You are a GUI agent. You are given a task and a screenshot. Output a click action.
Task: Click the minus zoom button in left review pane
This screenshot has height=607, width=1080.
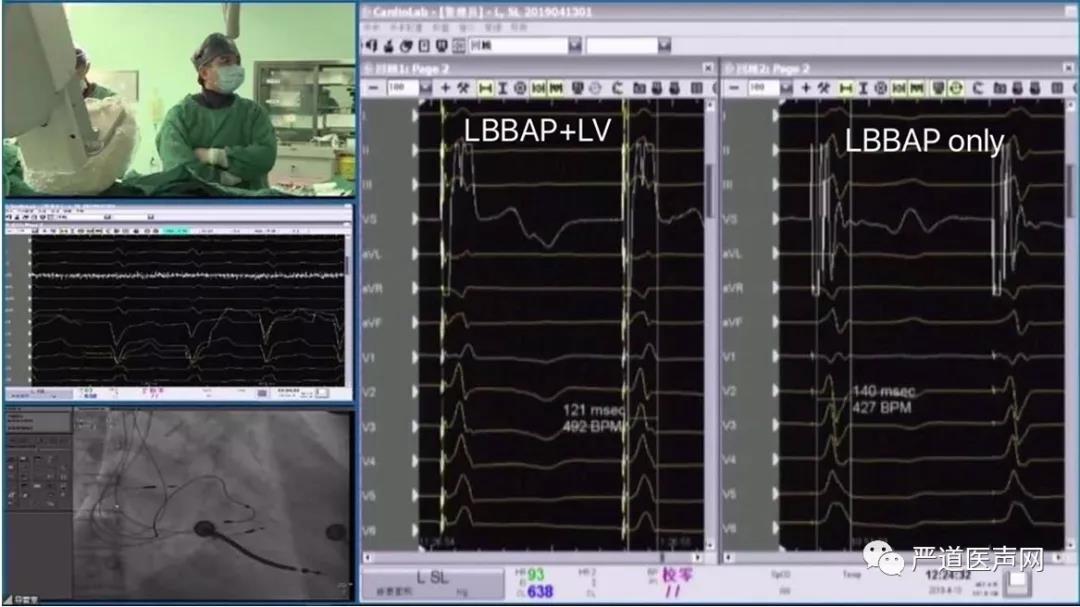point(371,89)
